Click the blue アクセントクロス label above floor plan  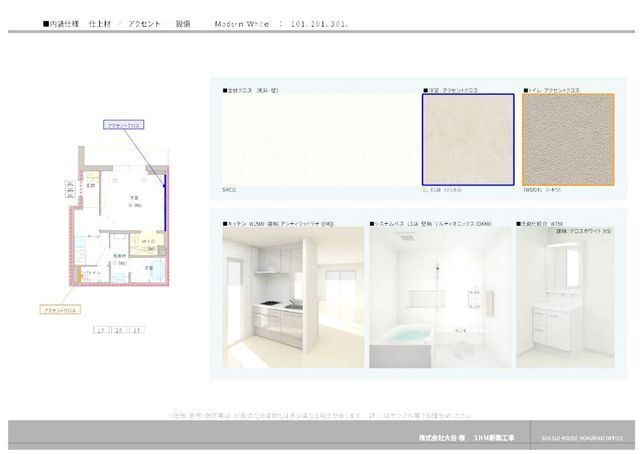click(124, 124)
